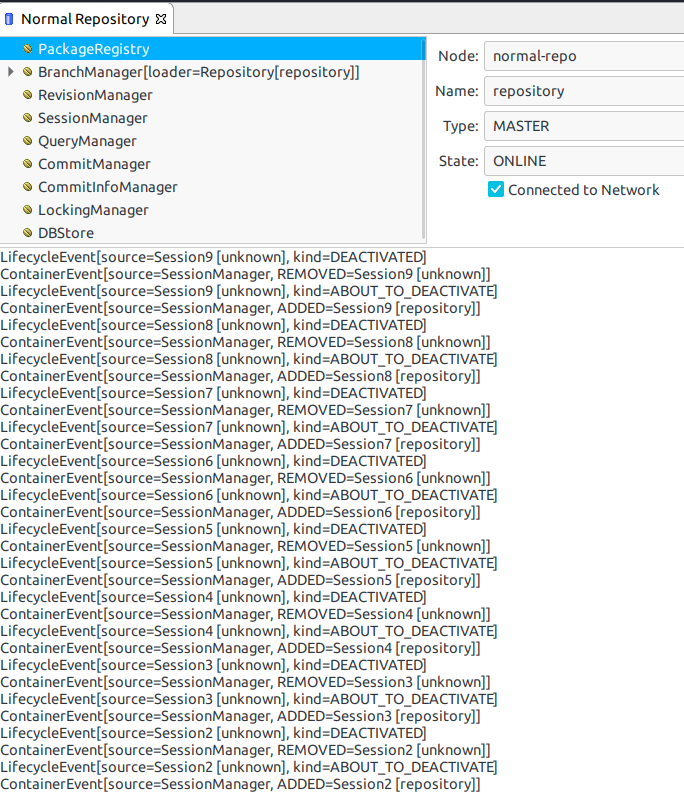Image resolution: width=684 pixels, height=800 pixels.
Task: Expand the BranchManager tree node
Action: (x=10, y=72)
